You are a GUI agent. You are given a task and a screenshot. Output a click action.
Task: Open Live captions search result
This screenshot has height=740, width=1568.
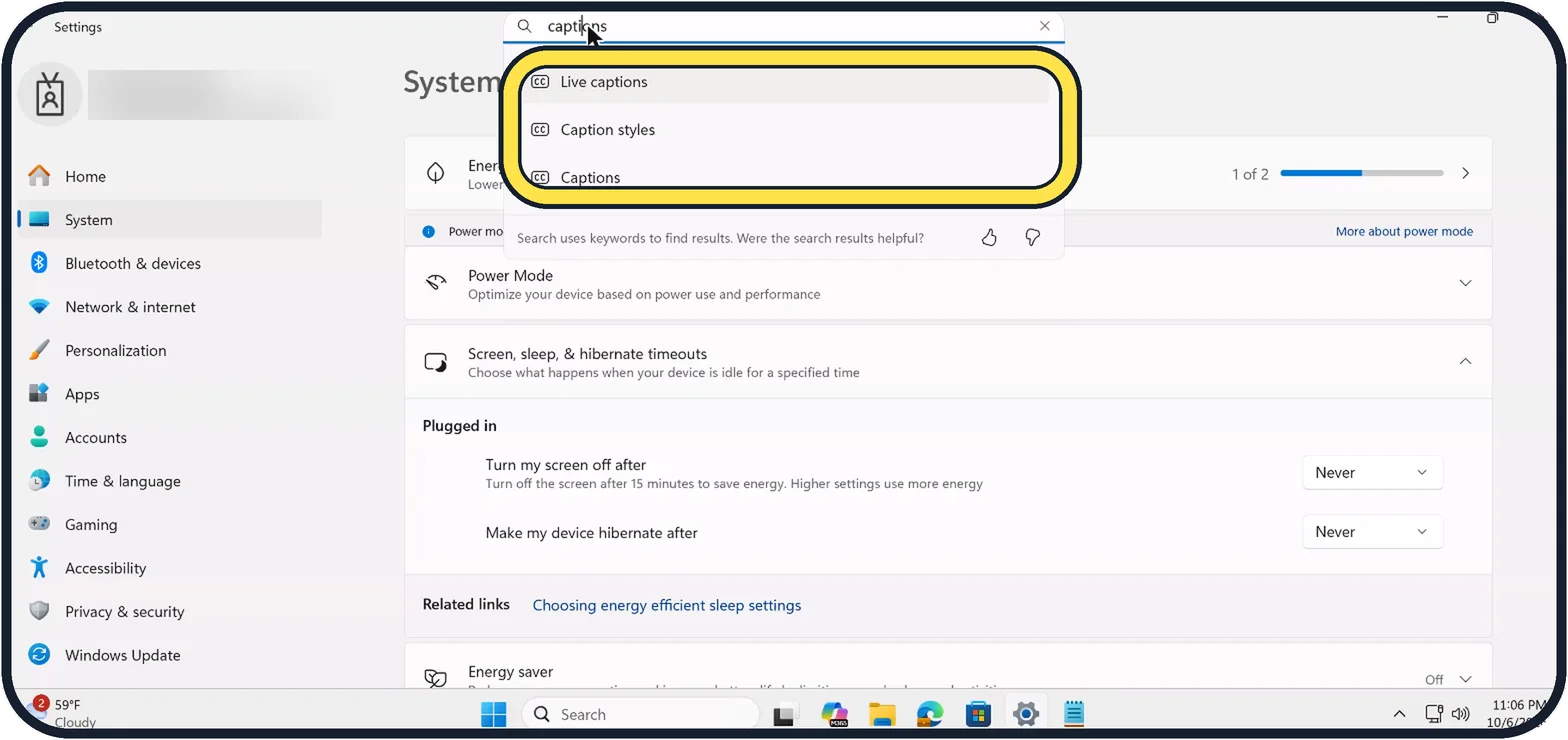pos(786,82)
